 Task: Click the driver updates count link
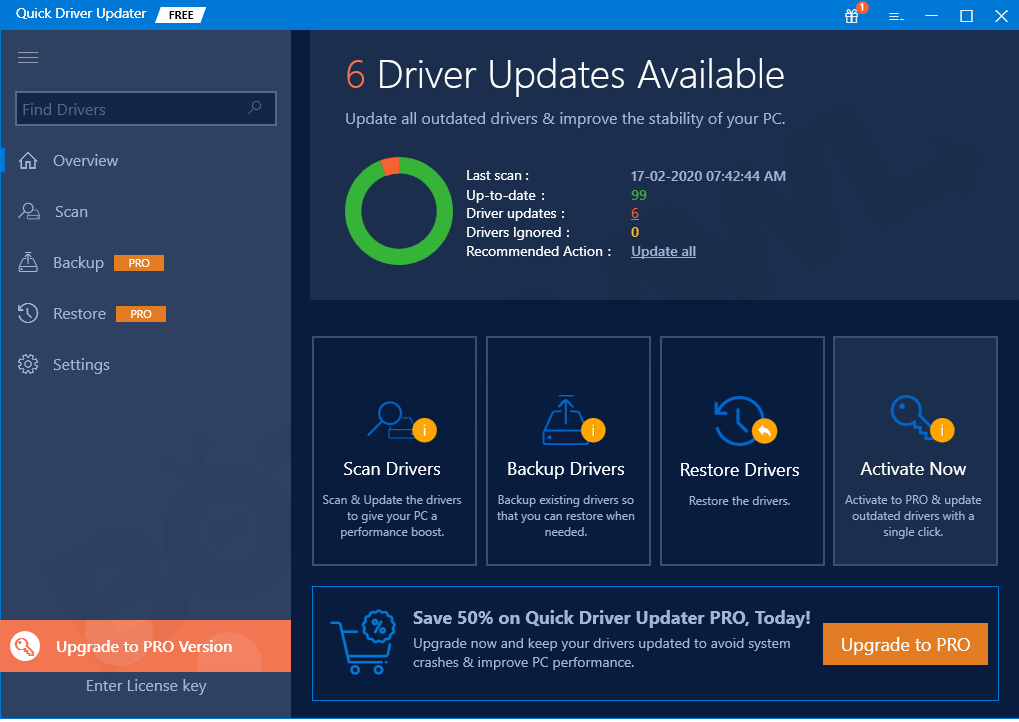[x=635, y=214]
